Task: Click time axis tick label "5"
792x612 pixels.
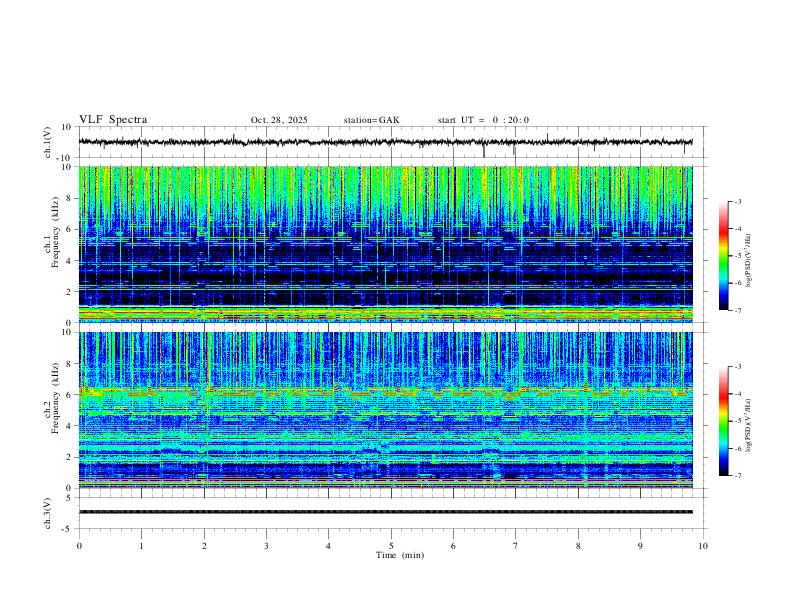Action: 391,546
